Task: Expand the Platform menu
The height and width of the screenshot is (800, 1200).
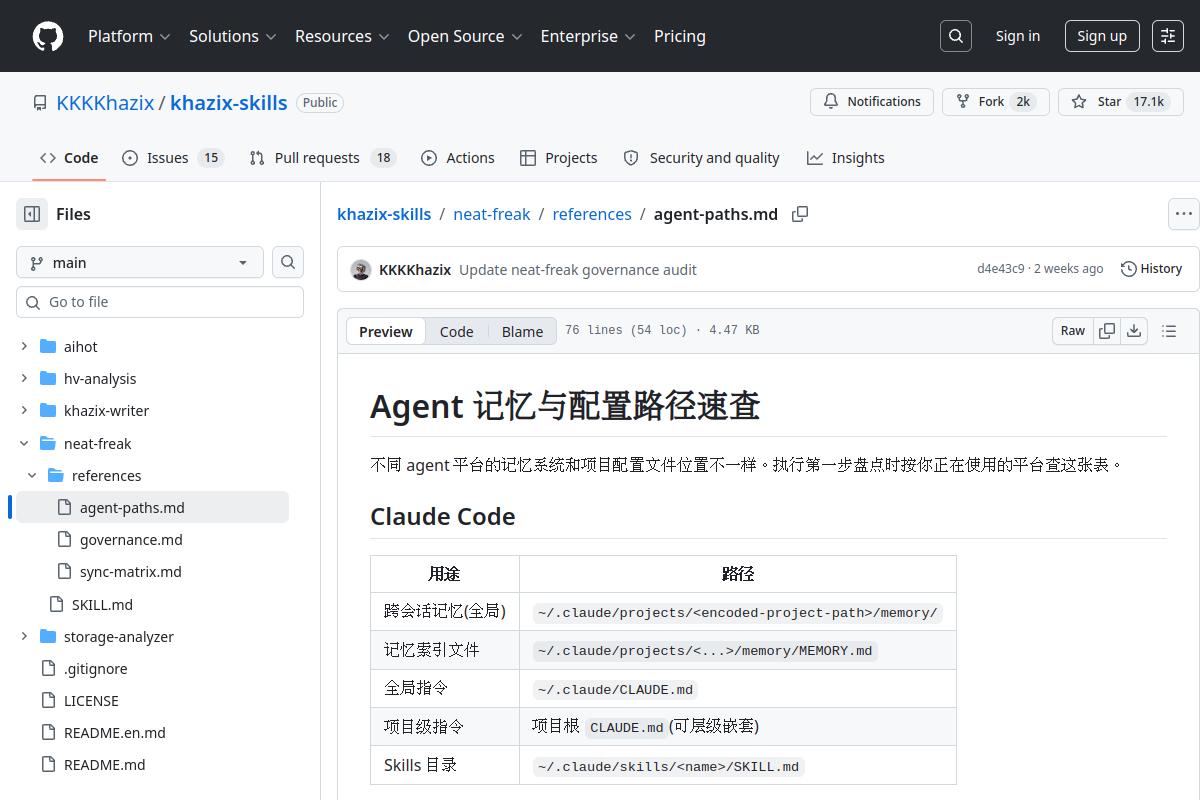Action: (x=129, y=36)
